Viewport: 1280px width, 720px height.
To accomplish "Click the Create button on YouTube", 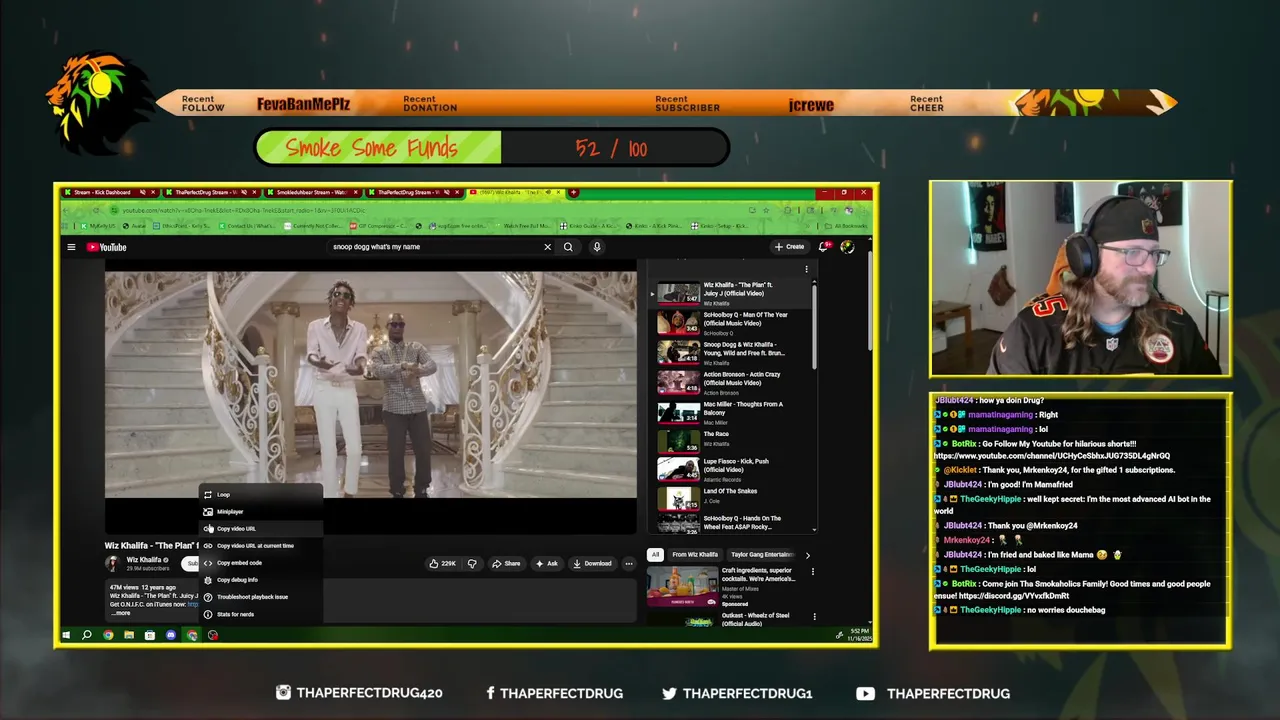I will [789, 247].
